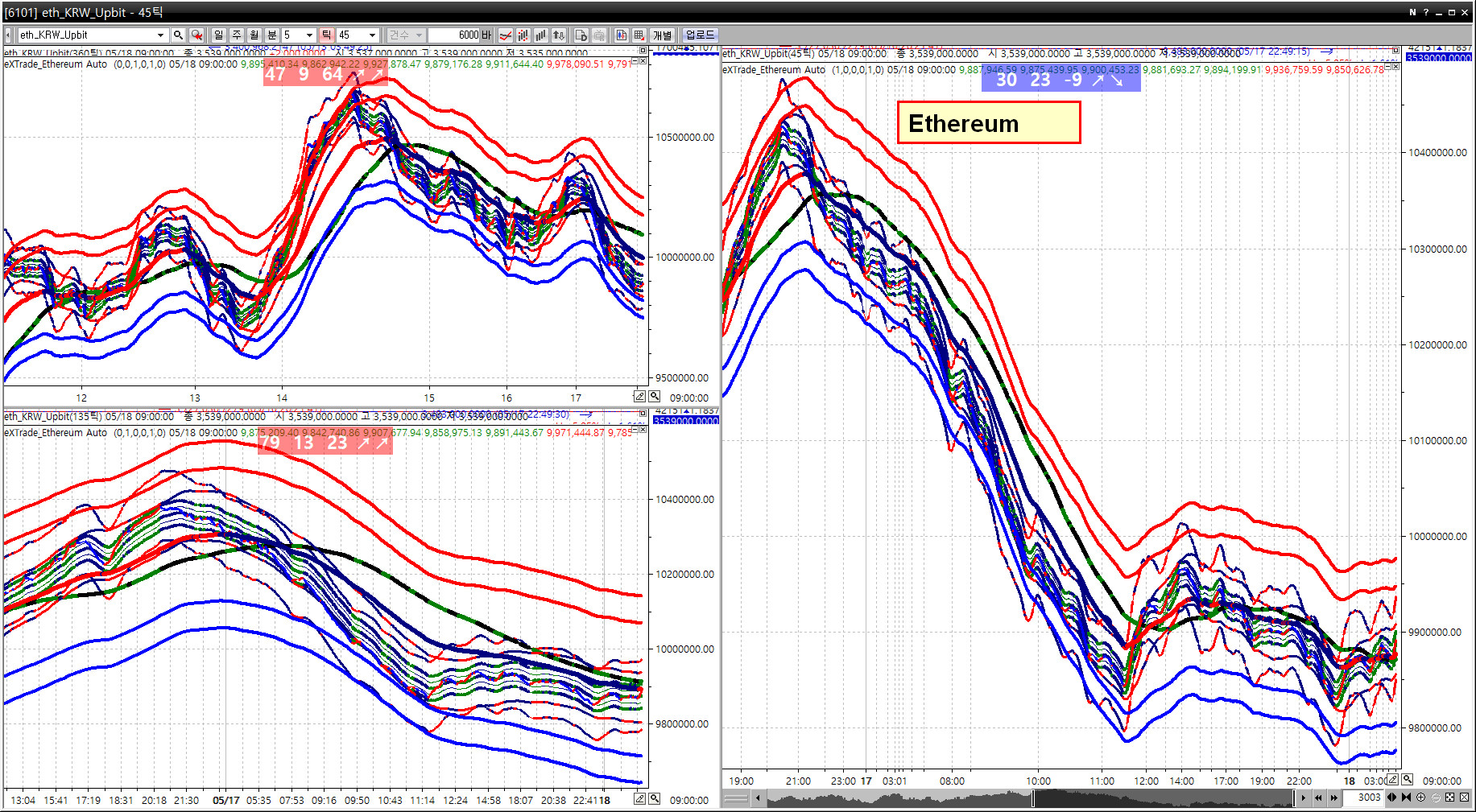
Task: Click the rewind double-left arrow button
Action: tap(1318, 798)
